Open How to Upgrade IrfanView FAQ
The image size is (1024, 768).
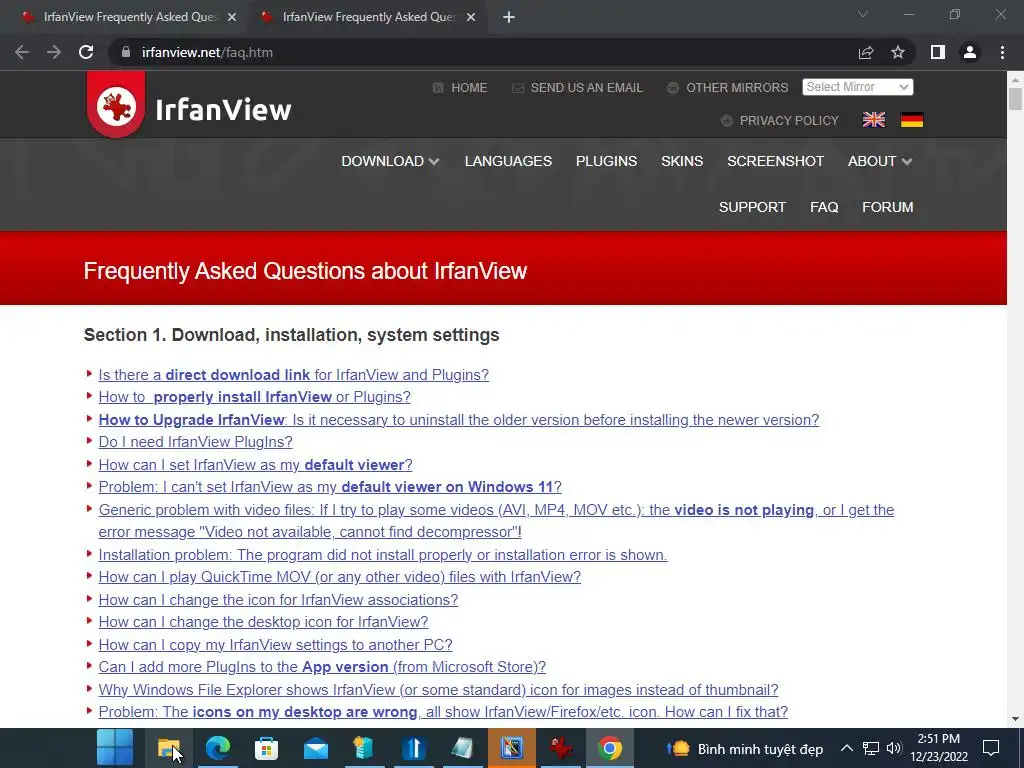458,420
